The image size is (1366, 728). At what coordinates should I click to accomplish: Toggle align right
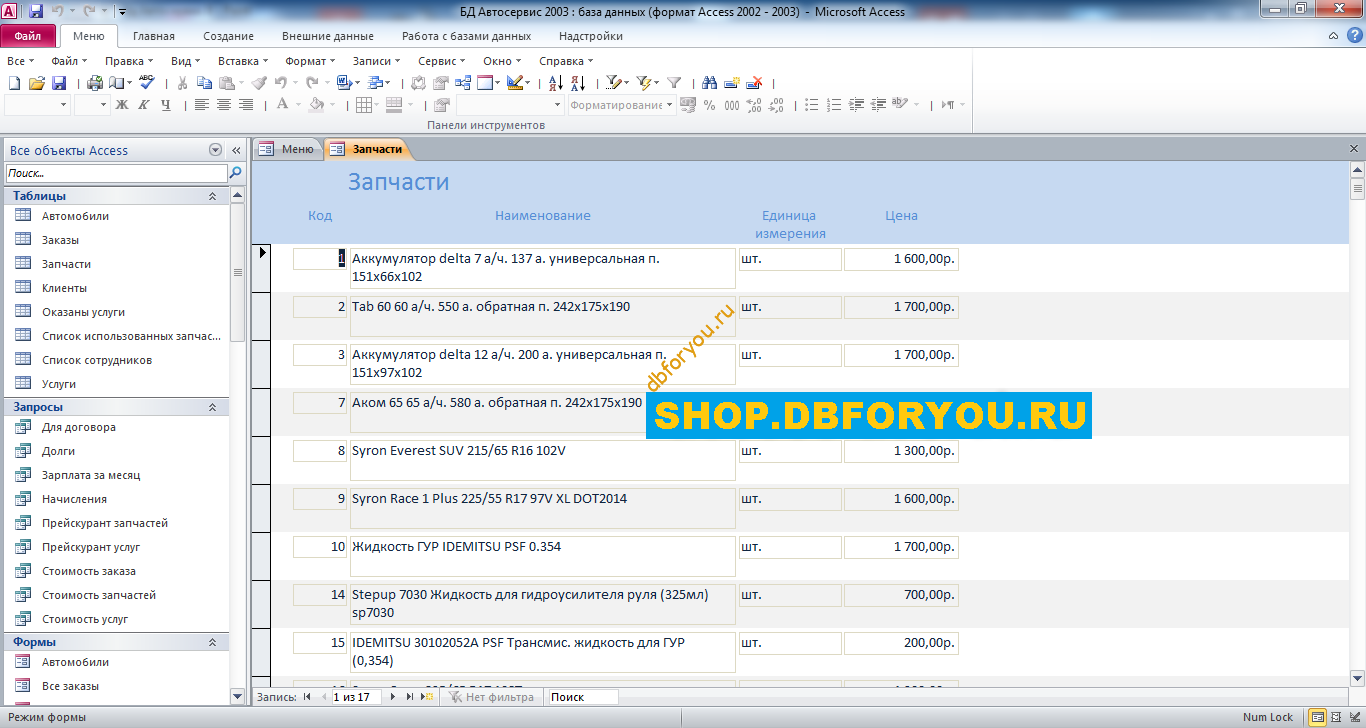point(245,105)
